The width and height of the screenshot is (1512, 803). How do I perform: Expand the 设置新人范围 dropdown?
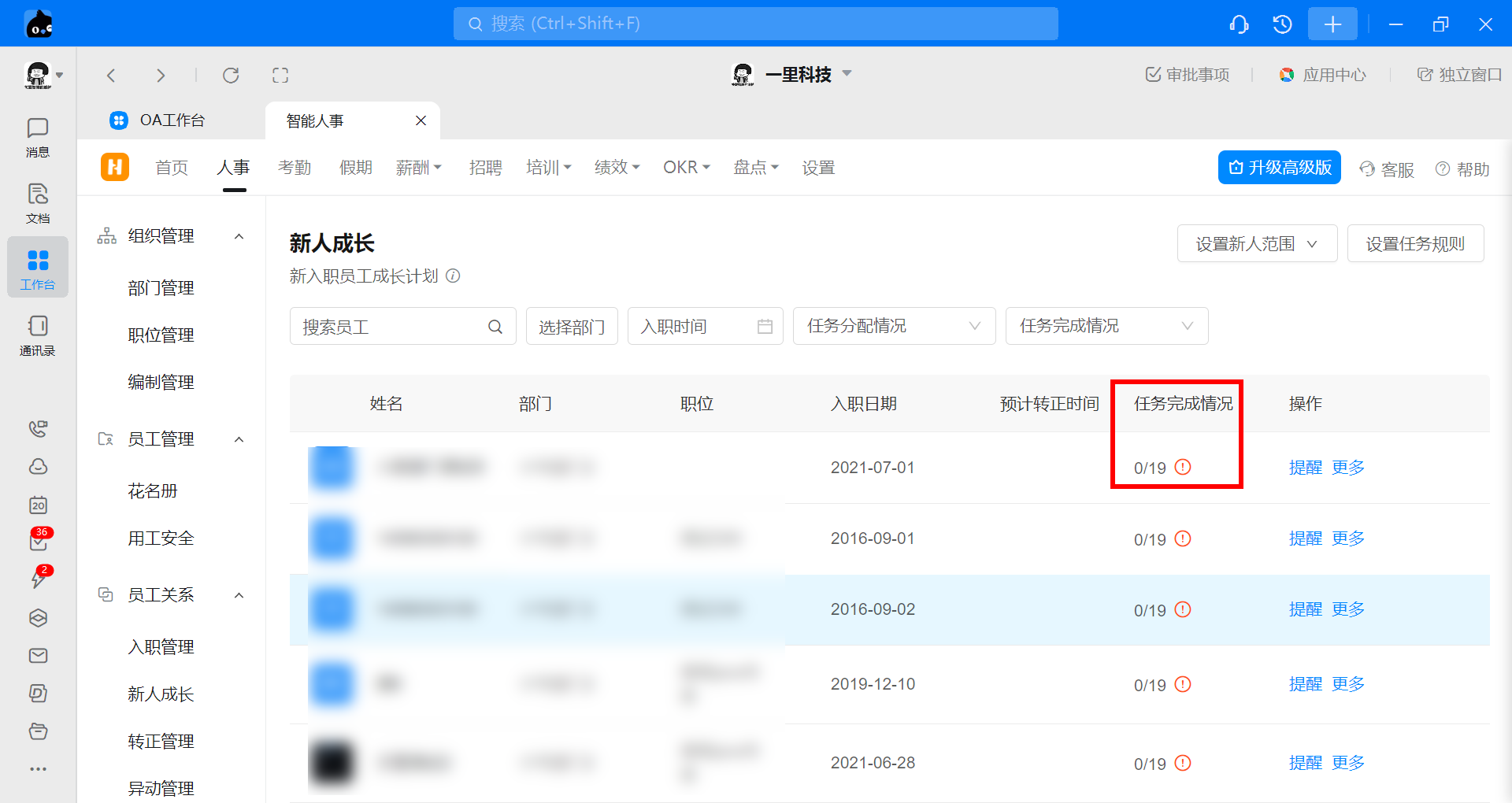(1257, 244)
